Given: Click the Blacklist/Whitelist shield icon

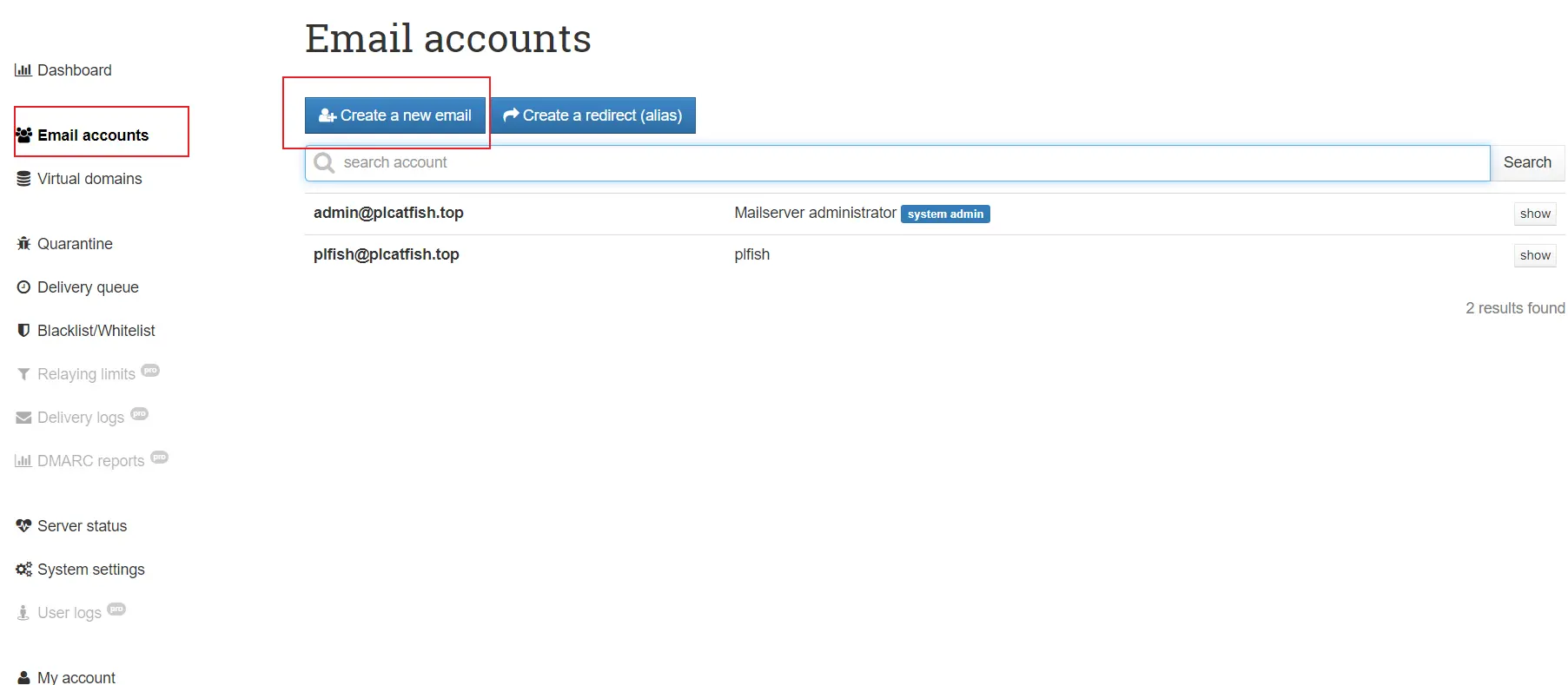Looking at the screenshot, I should 23,331.
